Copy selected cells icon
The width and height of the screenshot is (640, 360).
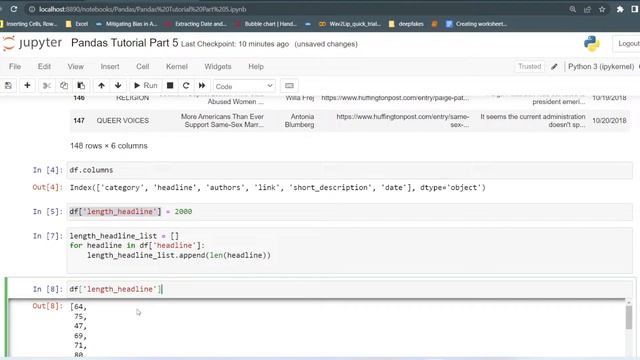click(64, 86)
